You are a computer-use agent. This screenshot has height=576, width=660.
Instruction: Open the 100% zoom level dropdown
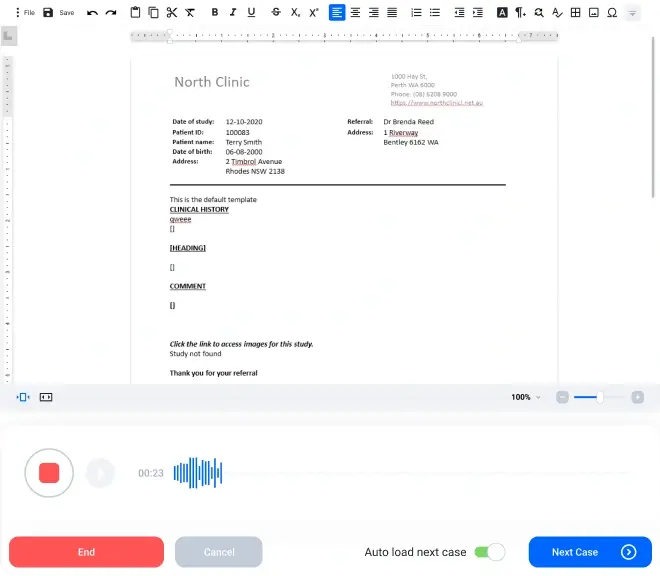pos(526,397)
